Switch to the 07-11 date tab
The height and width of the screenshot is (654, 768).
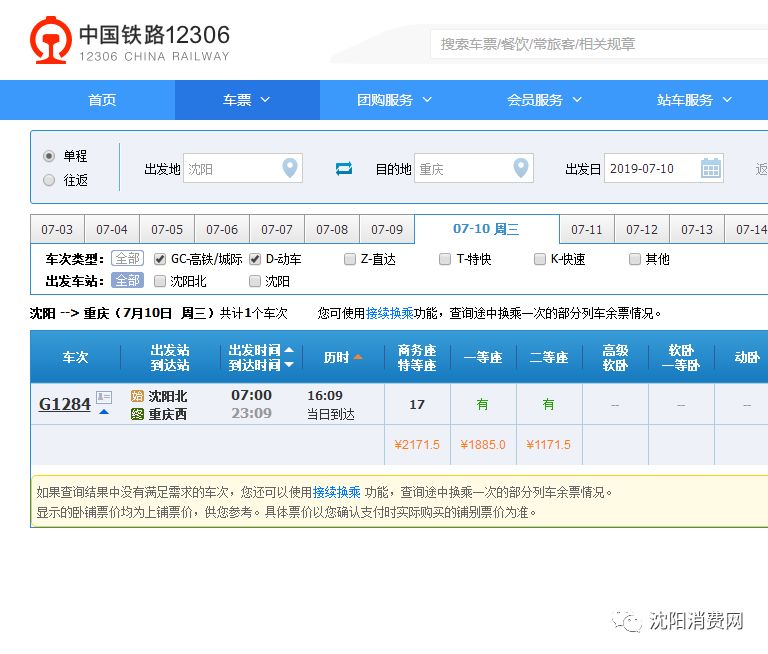[x=587, y=230]
